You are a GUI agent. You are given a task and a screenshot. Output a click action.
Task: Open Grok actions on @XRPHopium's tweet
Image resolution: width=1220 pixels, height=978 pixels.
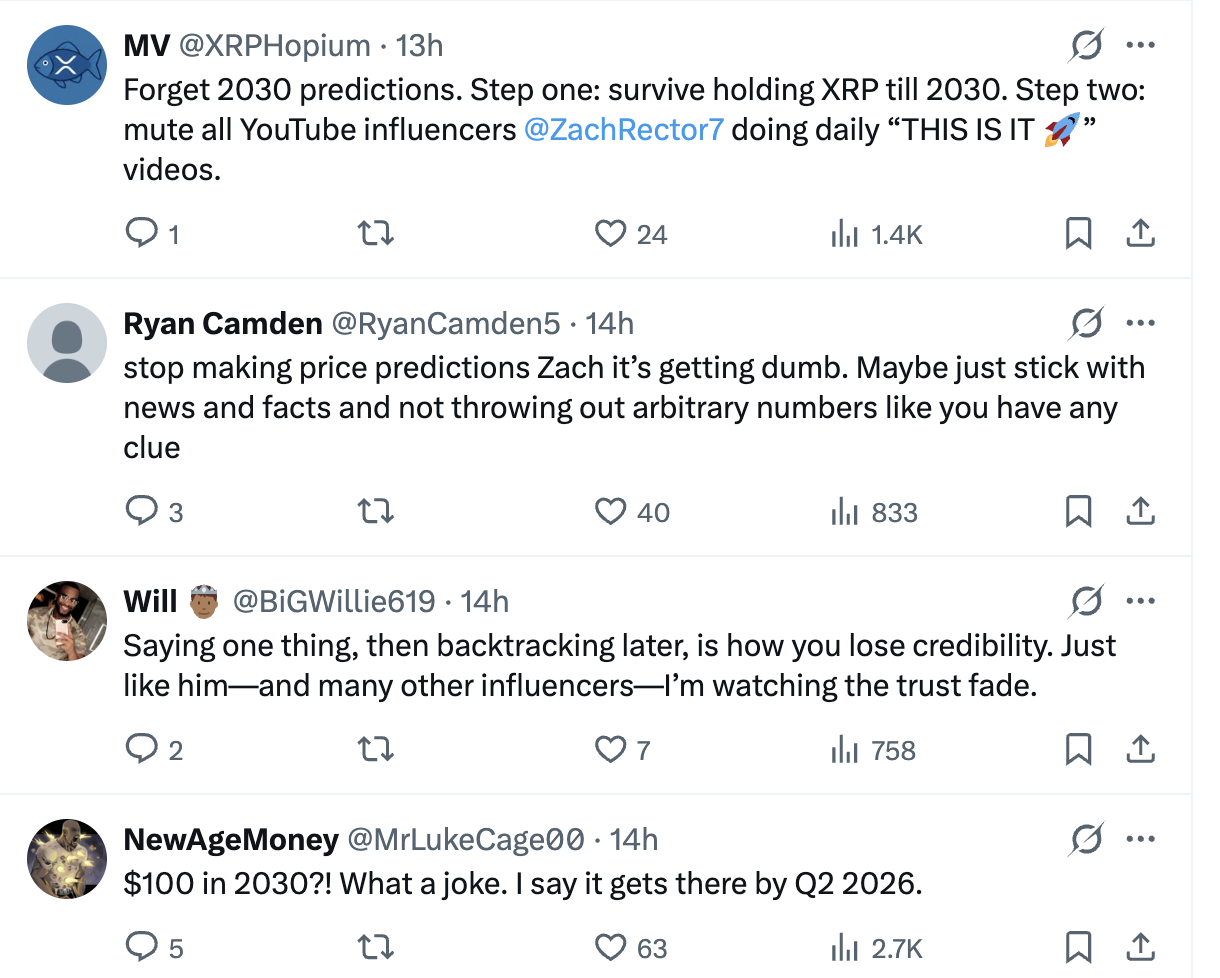1085,45
